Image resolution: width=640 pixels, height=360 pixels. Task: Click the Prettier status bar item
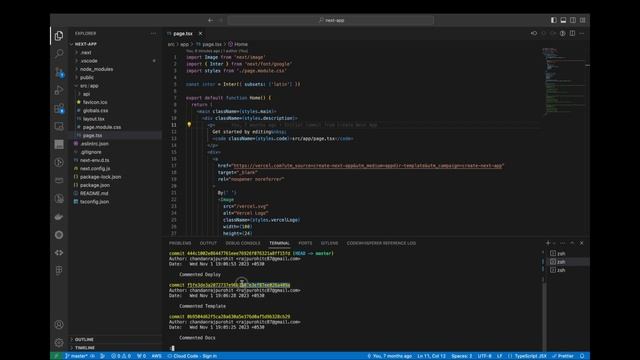(563, 356)
